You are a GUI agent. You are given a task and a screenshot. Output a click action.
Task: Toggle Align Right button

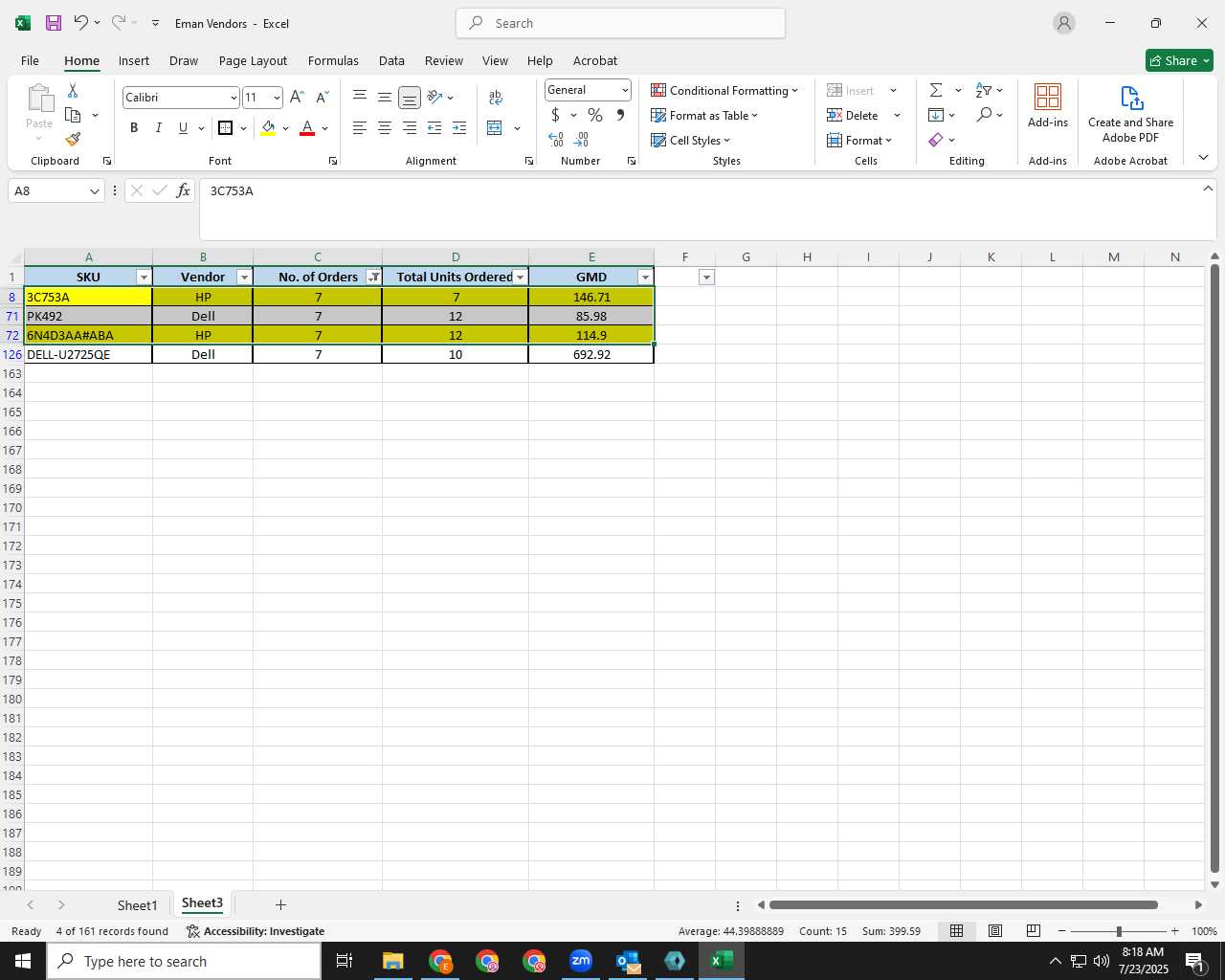coord(410,128)
